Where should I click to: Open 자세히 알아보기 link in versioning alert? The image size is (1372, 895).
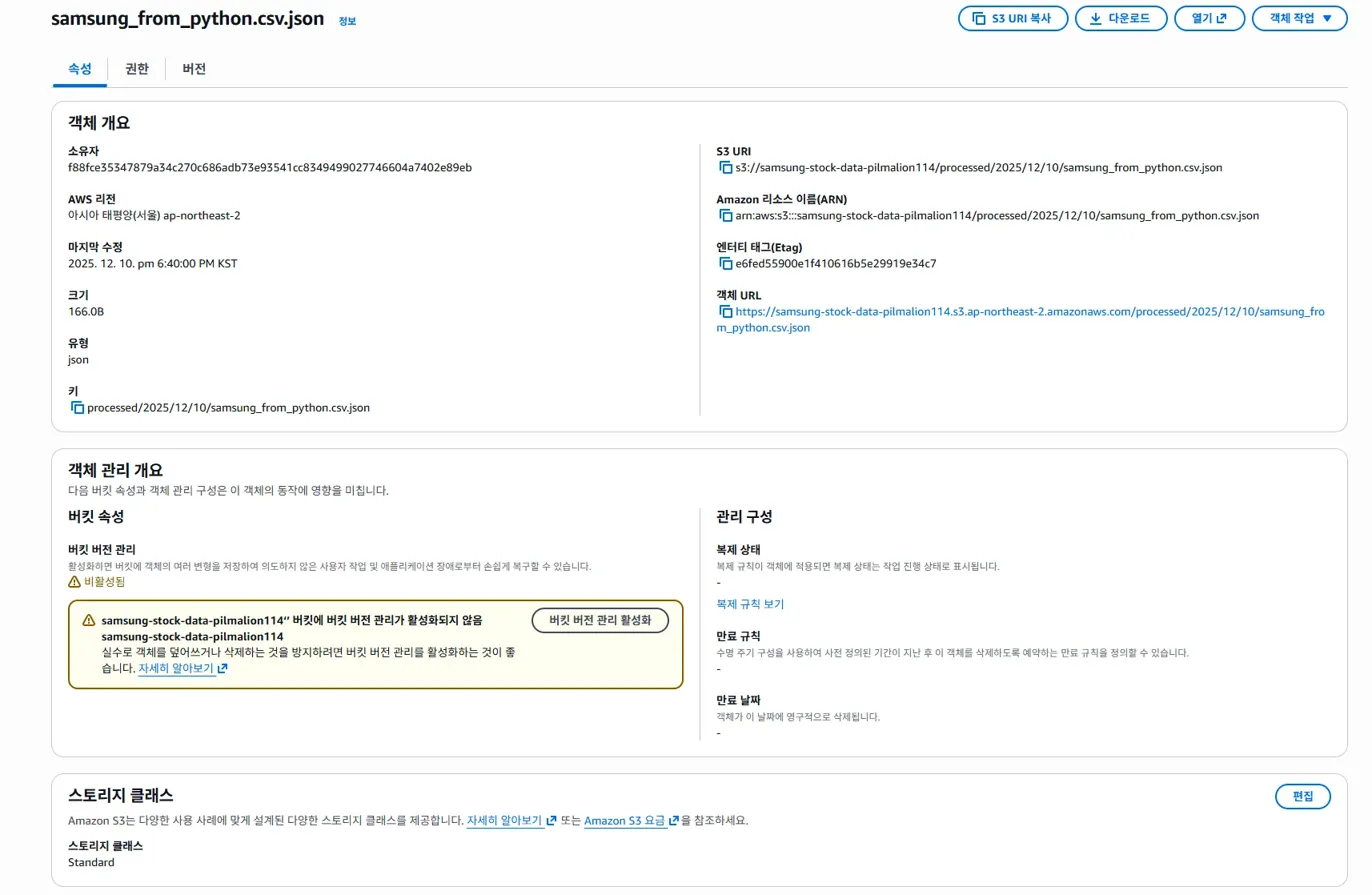tap(182, 668)
